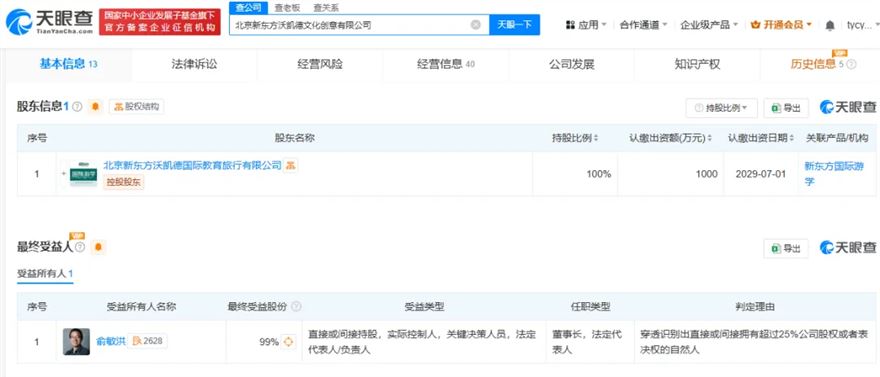Click the alert bell beside 股东信息
880x377 pixels.
[95, 107]
